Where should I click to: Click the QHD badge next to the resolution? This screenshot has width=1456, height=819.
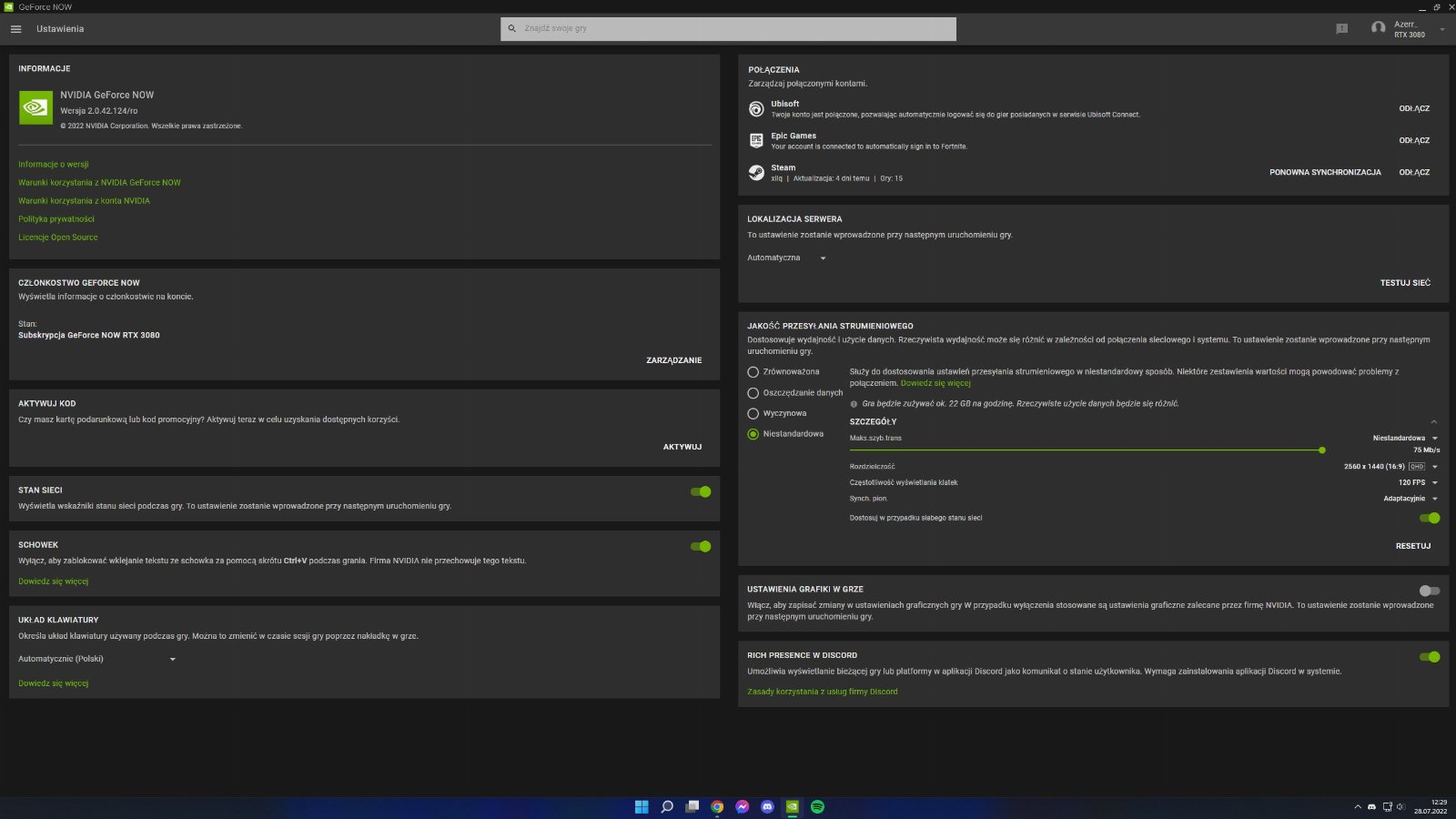point(1417,467)
